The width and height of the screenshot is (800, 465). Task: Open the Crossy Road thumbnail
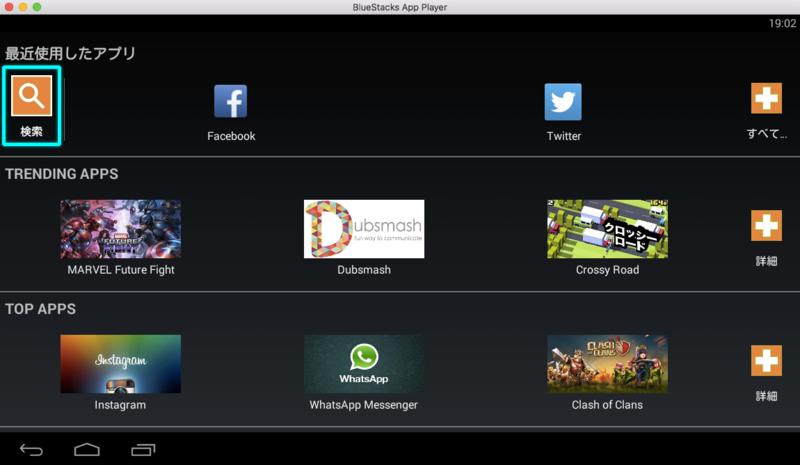pos(607,229)
